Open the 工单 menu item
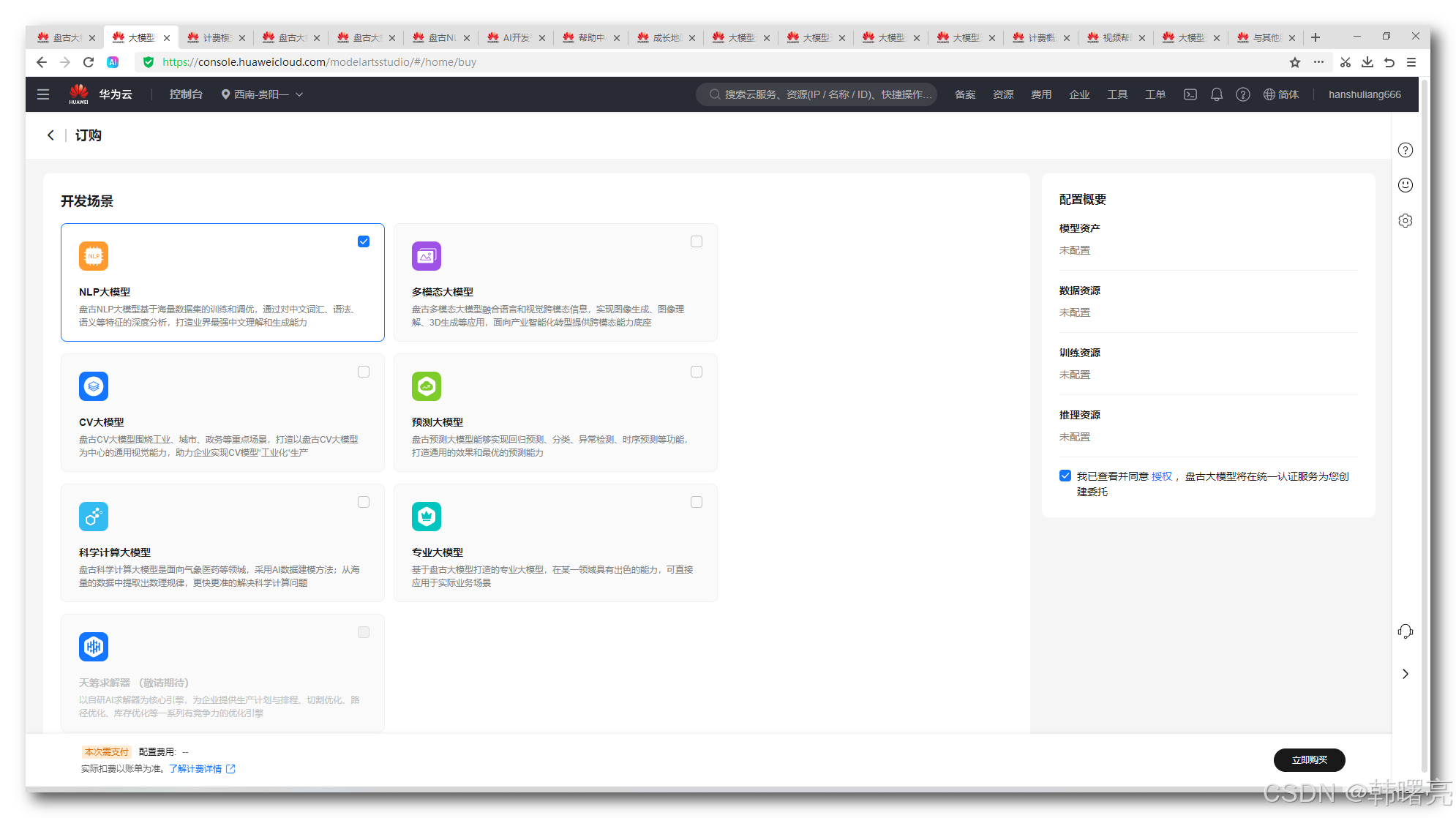Viewport: 1456px width, 818px height. coord(1155,94)
